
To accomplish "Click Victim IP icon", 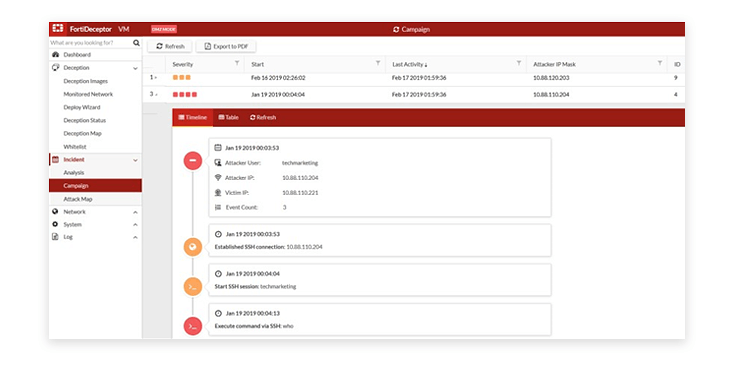I will 218,192.
